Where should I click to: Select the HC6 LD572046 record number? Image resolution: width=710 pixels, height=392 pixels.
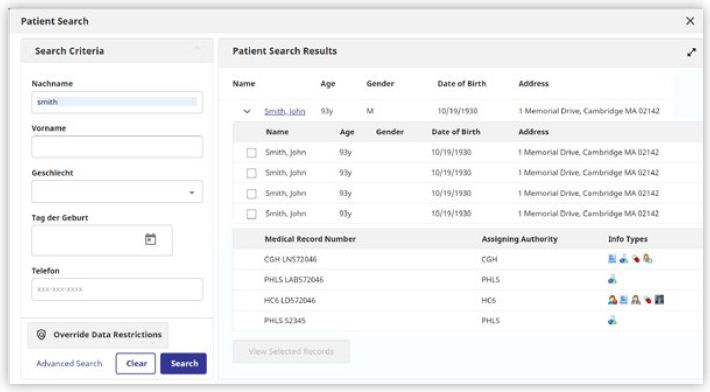coord(289,300)
